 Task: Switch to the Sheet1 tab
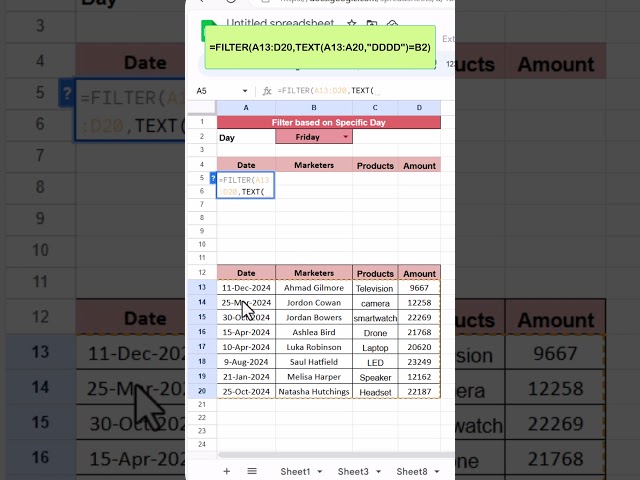(295, 472)
